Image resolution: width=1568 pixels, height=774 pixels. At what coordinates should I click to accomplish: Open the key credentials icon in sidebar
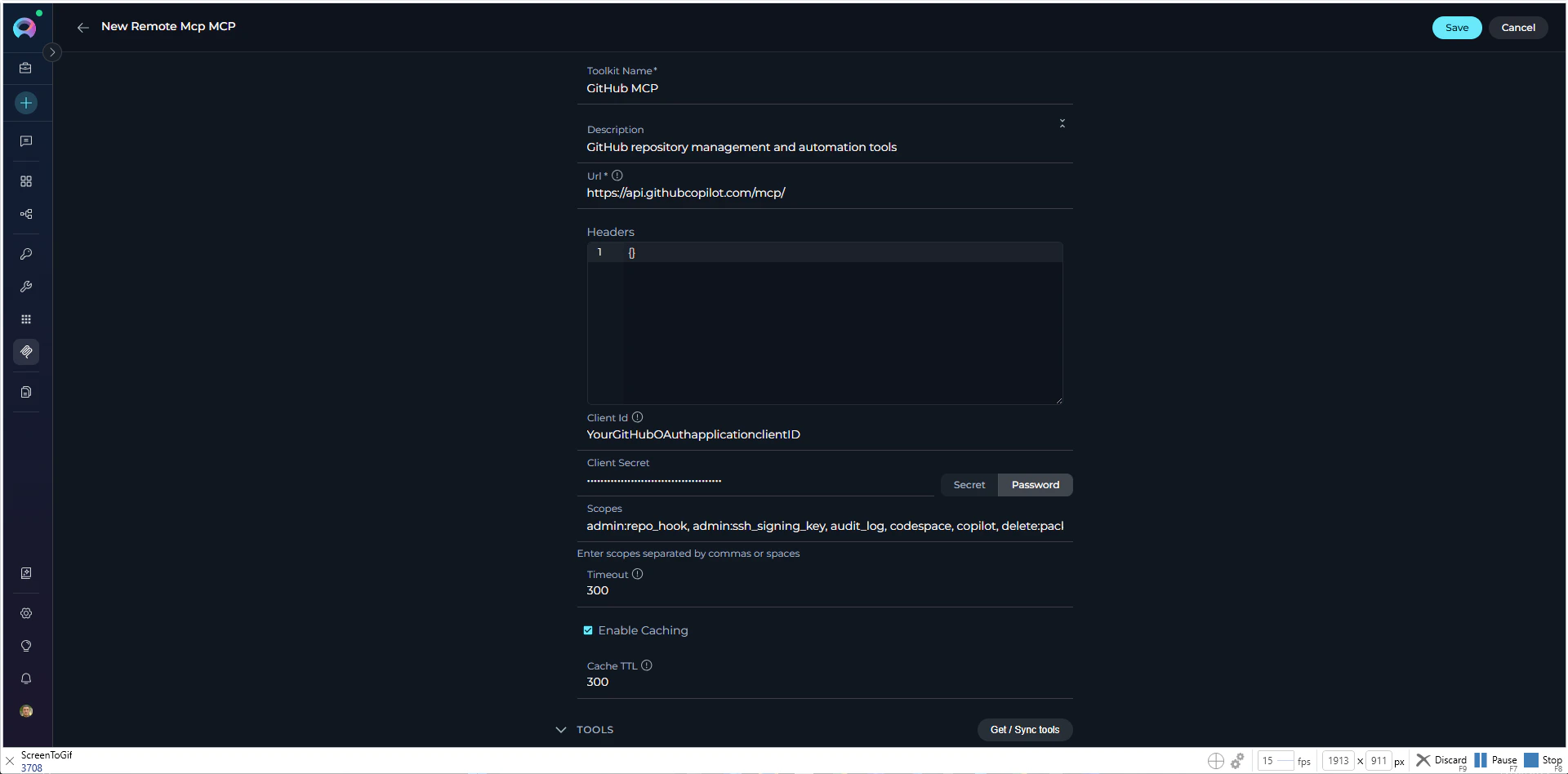(26, 254)
